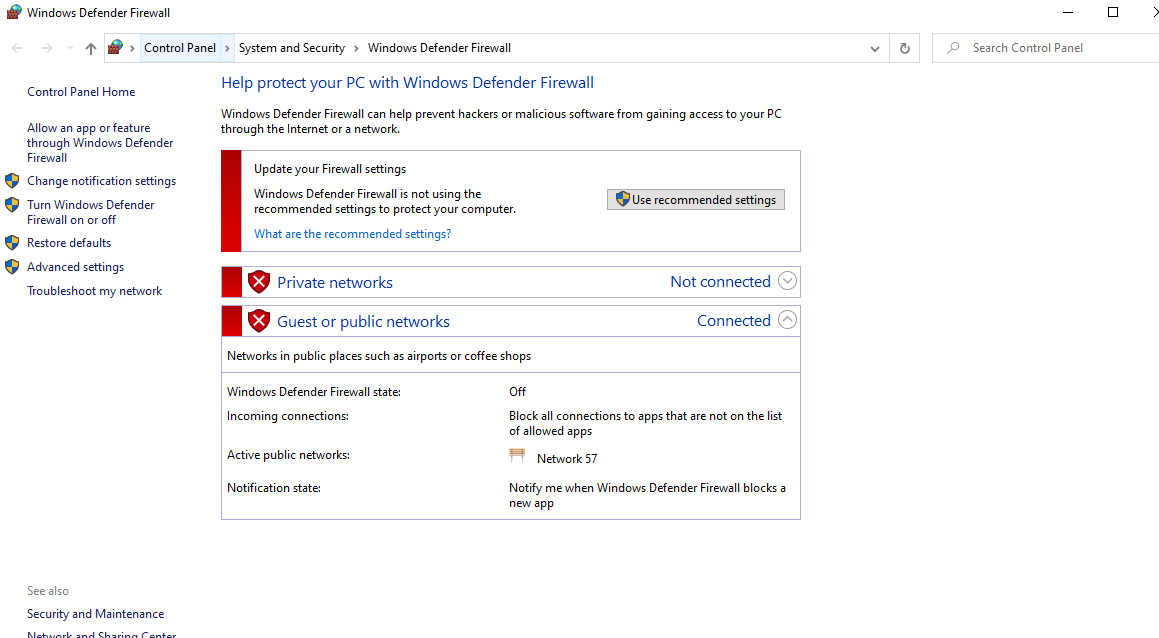1159x638 pixels.
Task: Click Notification state label
Action: coord(273,488)
